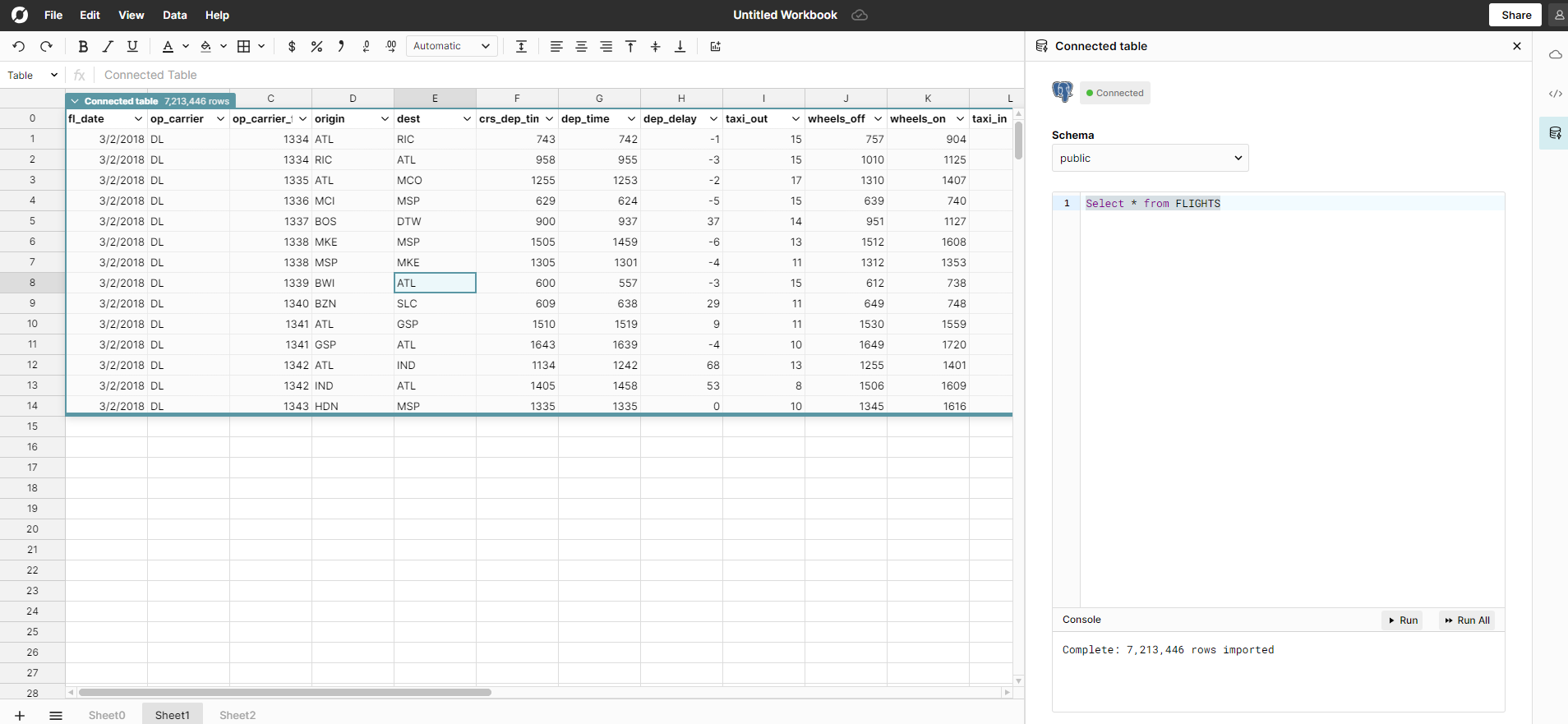Apply currency format with the dollar icon
The height and width of the screenshot is (724, 1568).
click(292, 47)
